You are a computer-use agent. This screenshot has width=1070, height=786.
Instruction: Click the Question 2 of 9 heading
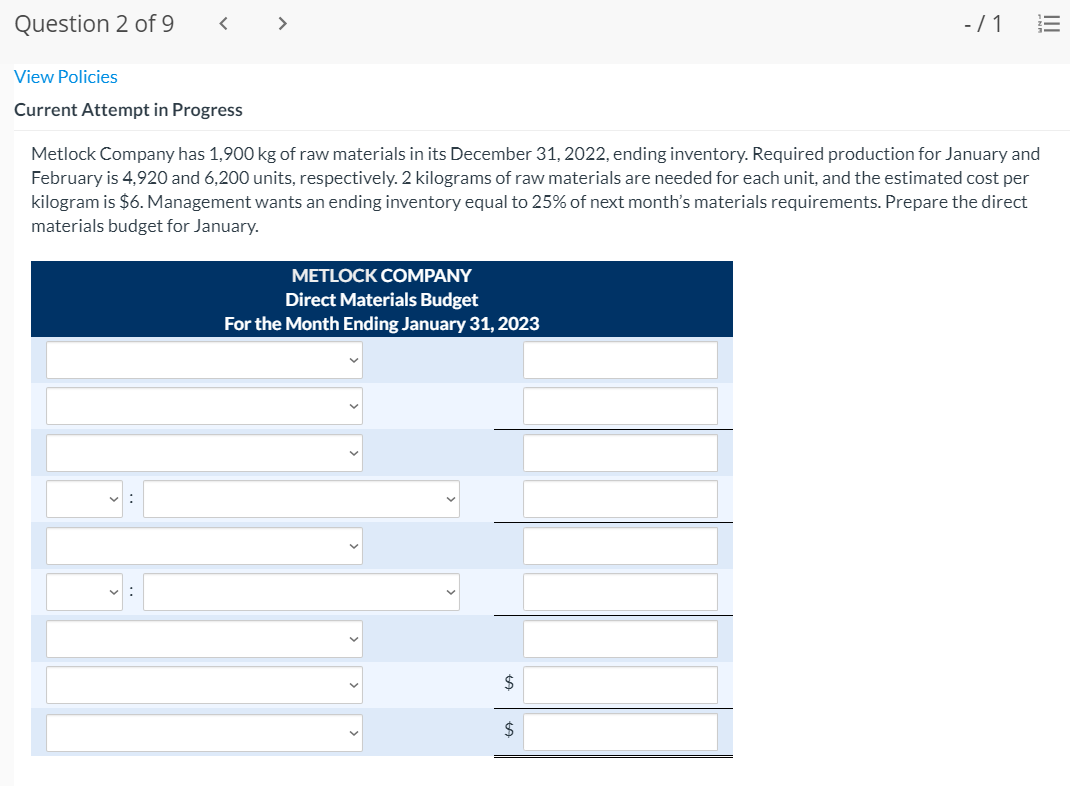pos(94,22)
